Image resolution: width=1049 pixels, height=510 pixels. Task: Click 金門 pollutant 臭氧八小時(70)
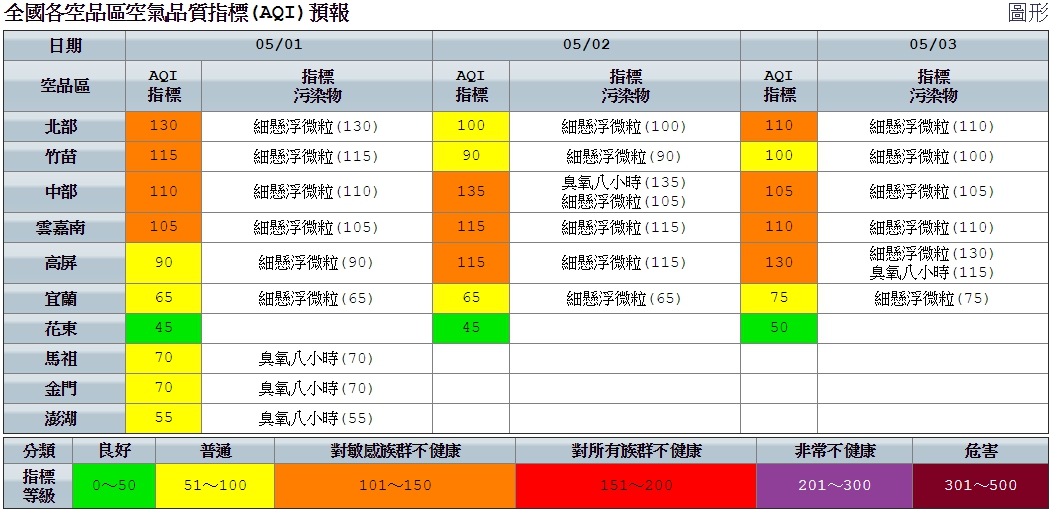click(316, 389)
